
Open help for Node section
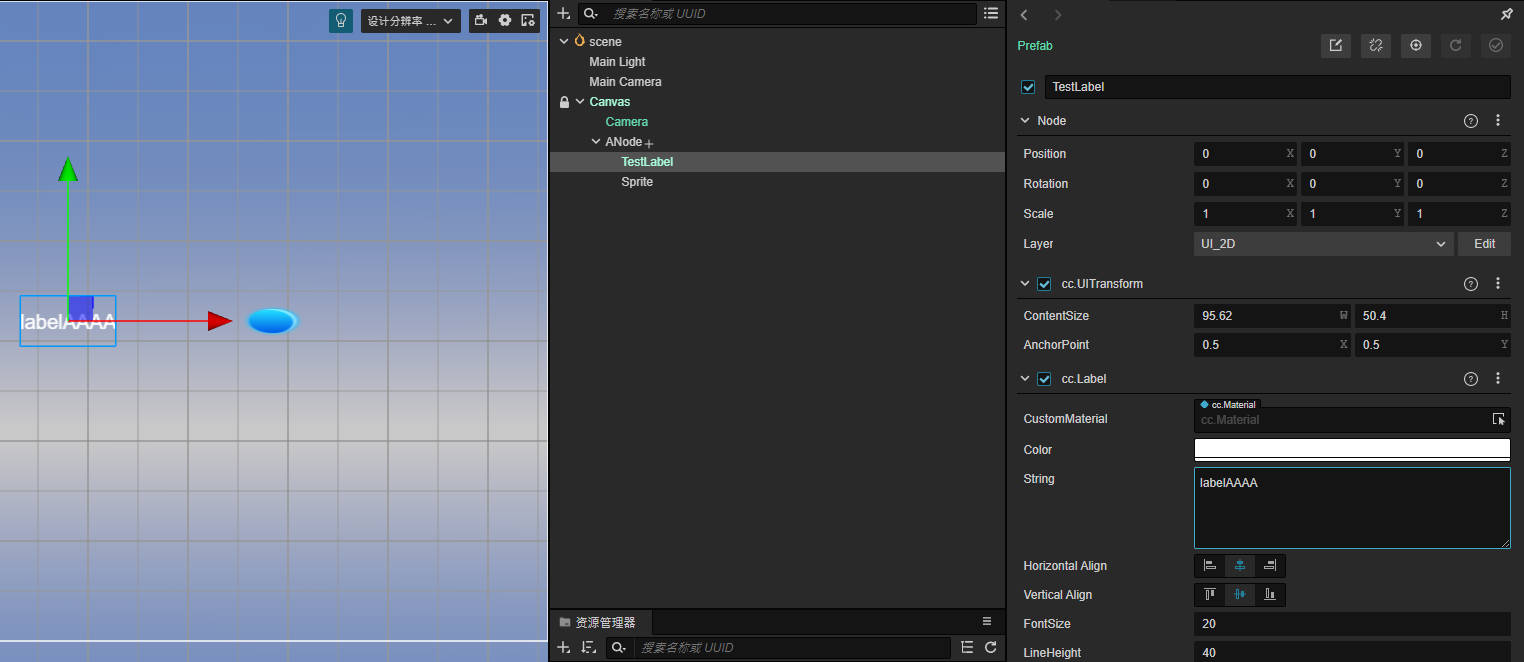click(x=1471, y=121)
